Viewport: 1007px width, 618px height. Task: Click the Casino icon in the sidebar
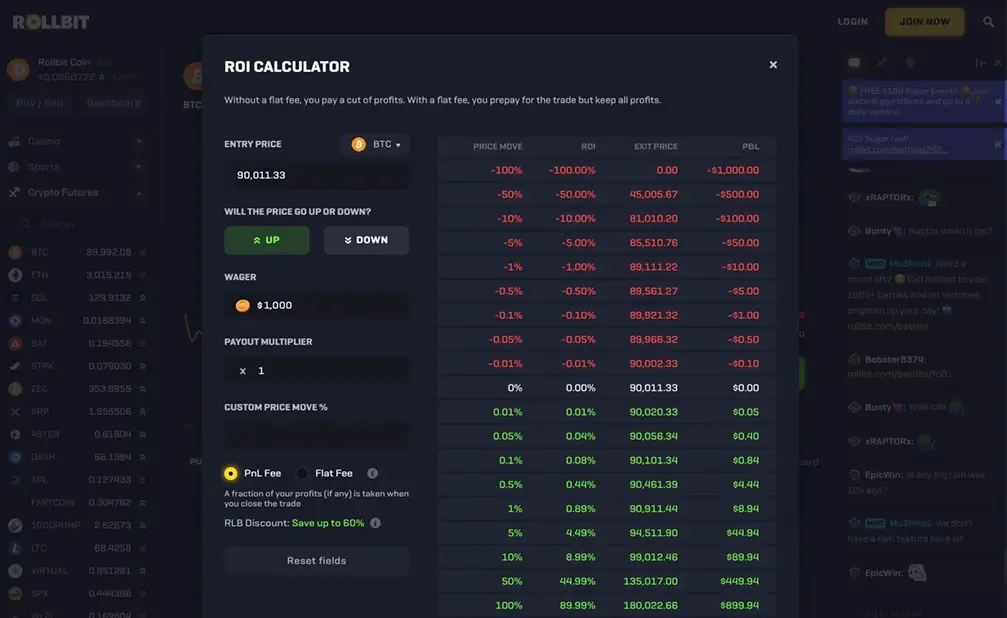tap(14, 141)
